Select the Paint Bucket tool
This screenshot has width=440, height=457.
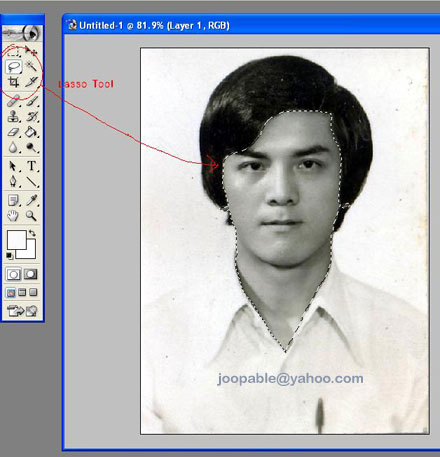click(31, 132)
